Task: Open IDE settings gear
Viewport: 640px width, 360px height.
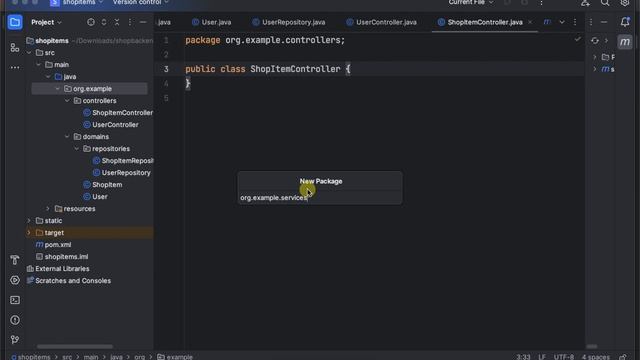Action: point(624,3)
